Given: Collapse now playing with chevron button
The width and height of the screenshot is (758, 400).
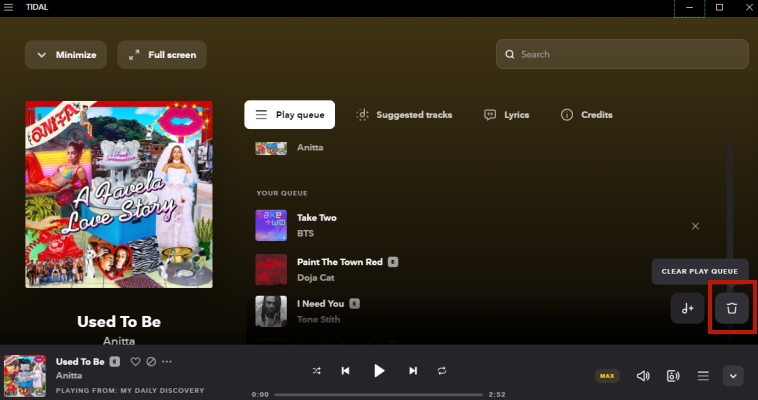Looking at the screenshot, I should [x=733, y=376].
